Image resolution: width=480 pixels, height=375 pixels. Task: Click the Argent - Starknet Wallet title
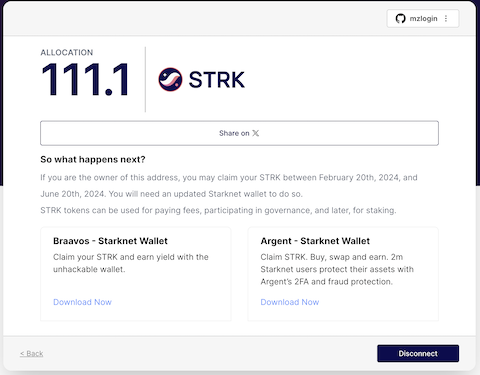click(315, 241)
